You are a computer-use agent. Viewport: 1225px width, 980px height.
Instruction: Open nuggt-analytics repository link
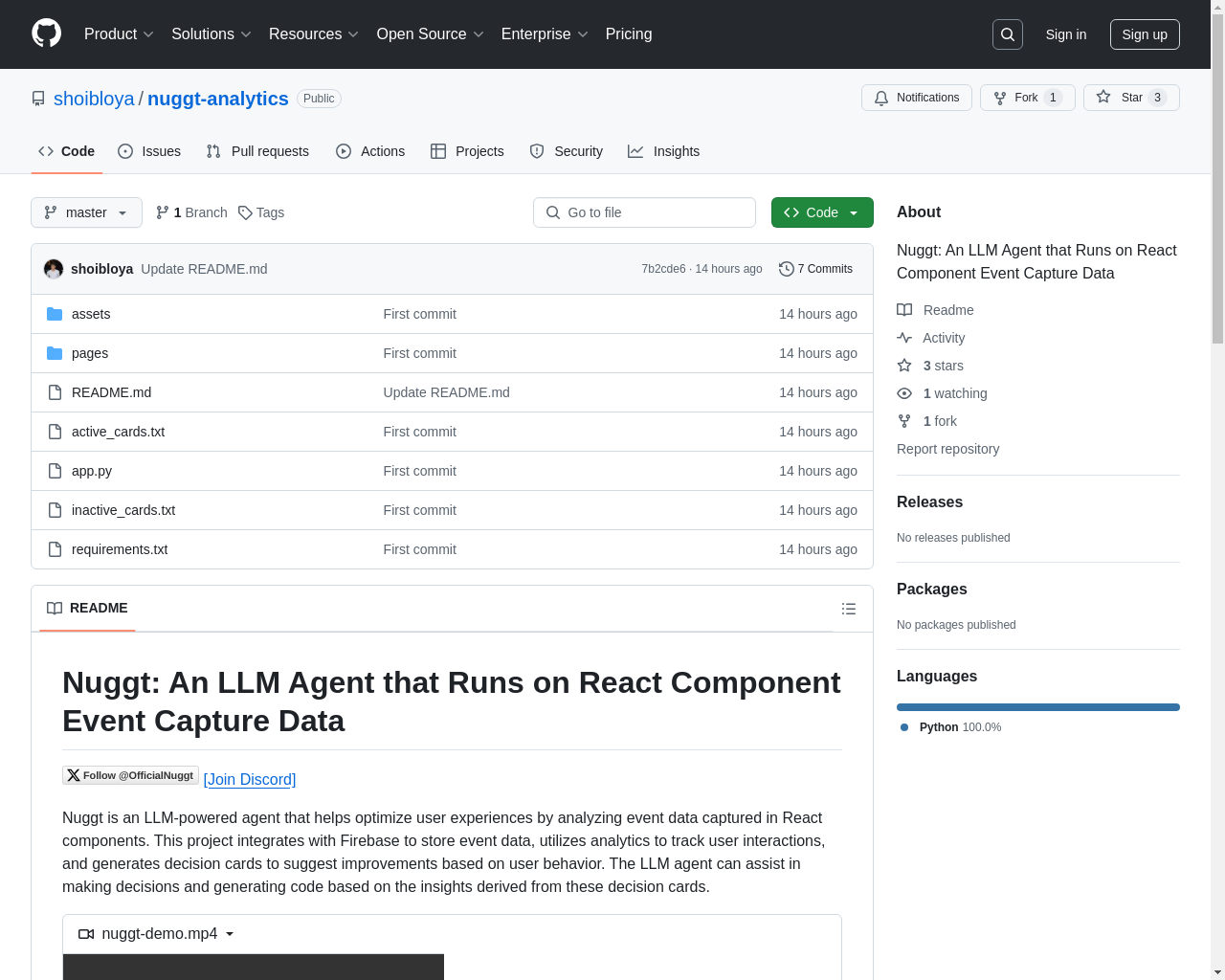coord(218,99)
